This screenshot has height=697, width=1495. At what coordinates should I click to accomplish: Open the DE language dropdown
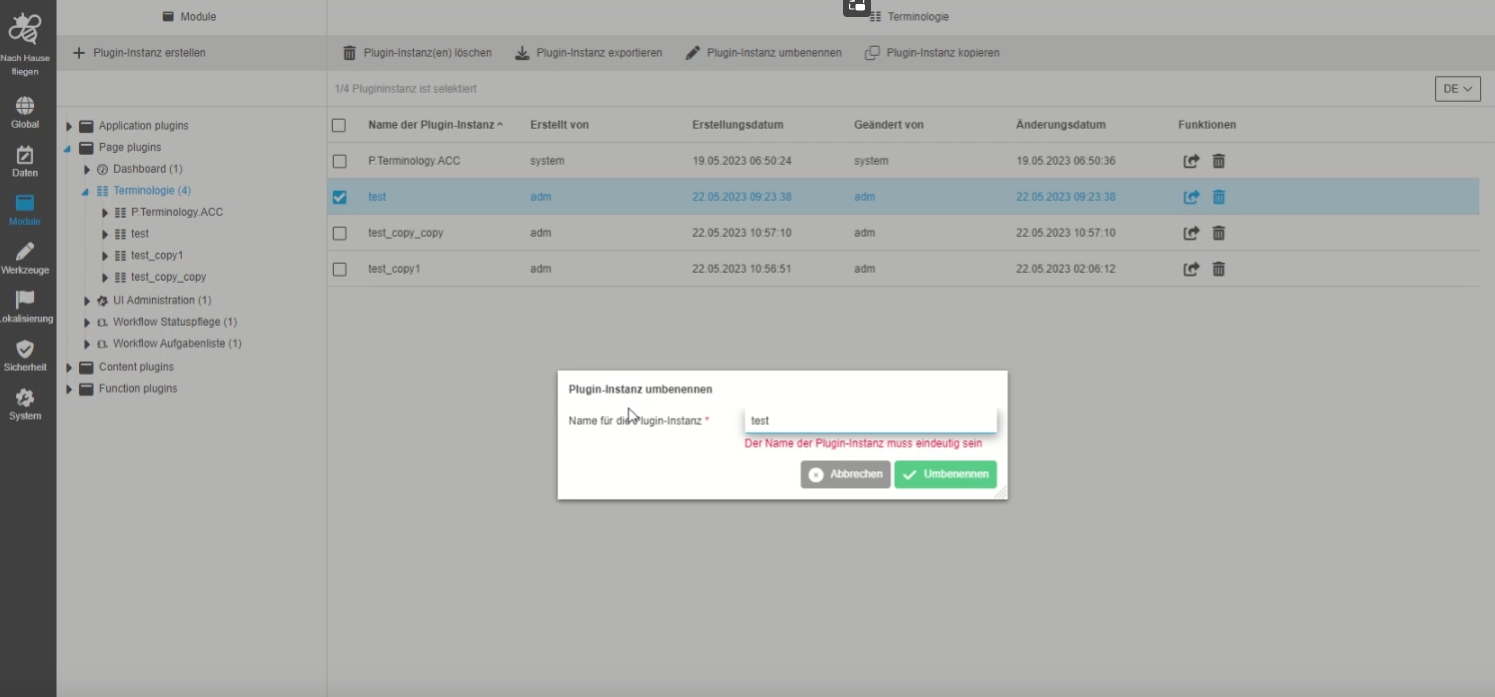(1457, 89)
